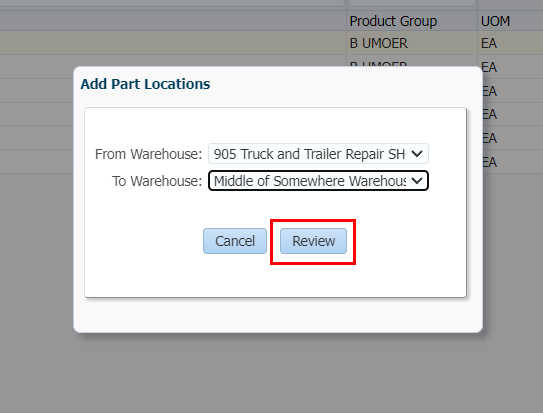
Task: Open the To Warehouse dropdown
Action: 318,181
